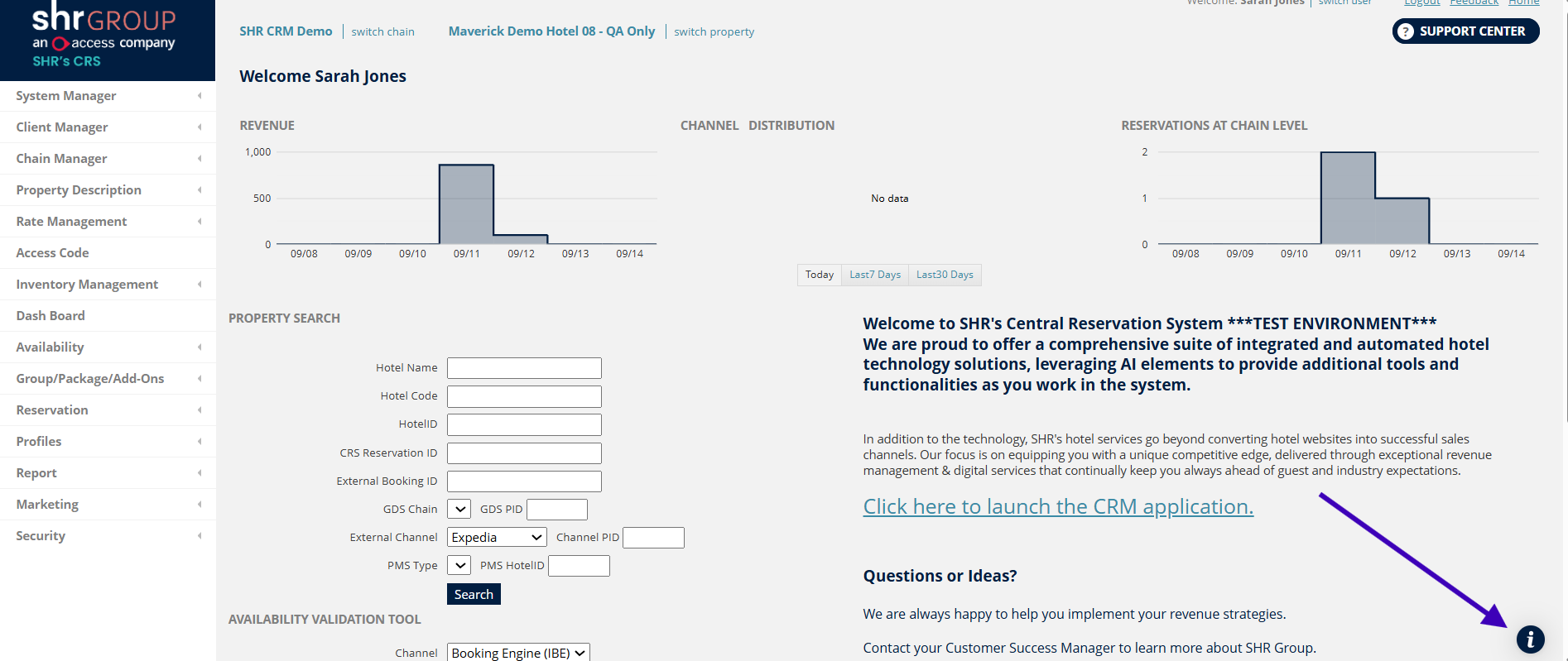Select Last7 Days tab
The height and width of the screenshot is (661, 1568).
pyautogui.click(x=875, y=275)
